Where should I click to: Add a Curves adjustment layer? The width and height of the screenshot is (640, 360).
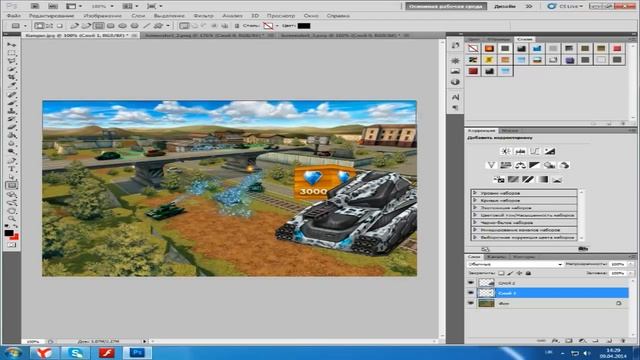pyautogui.click(x=535, y=151)
